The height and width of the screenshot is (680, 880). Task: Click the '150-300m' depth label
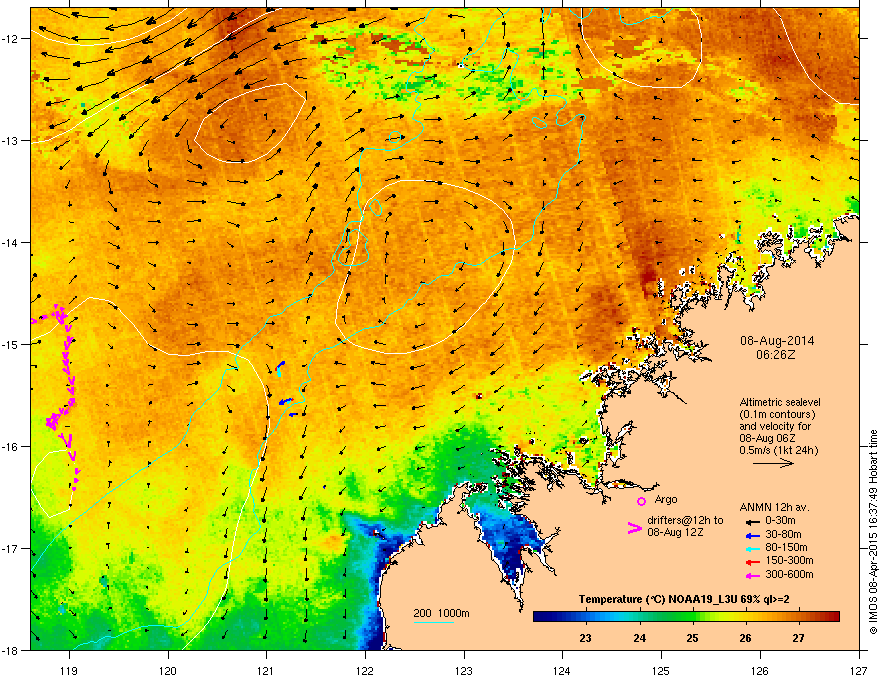tap(789, 560)
